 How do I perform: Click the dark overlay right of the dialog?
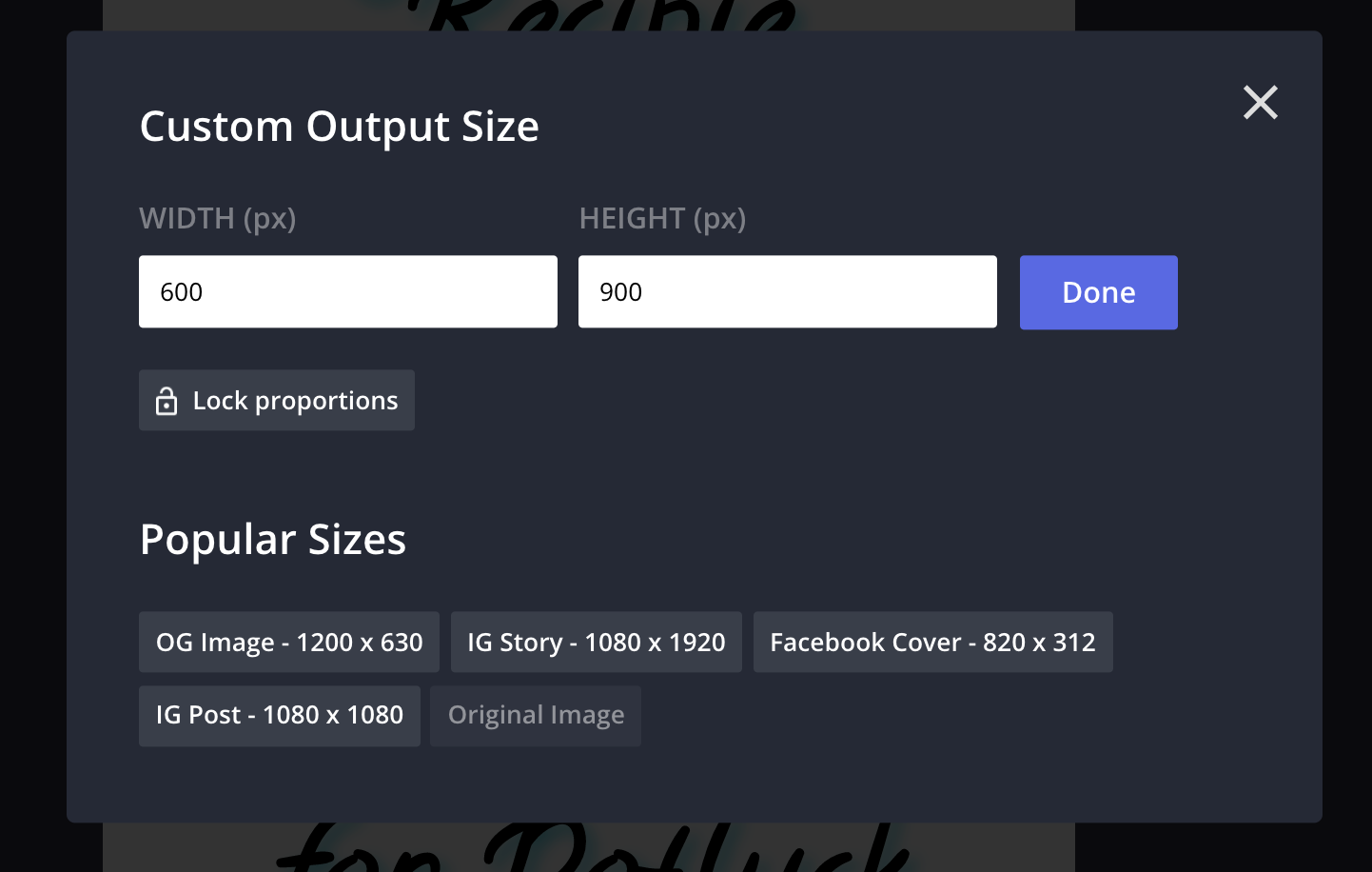(1346, 428)
